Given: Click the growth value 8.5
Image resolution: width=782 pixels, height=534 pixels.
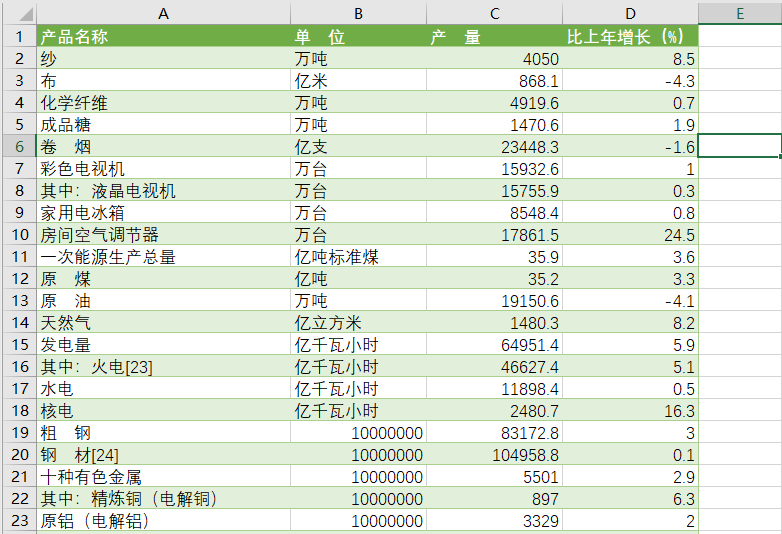Looking at the screenshot, I should [x=630, y=59].
